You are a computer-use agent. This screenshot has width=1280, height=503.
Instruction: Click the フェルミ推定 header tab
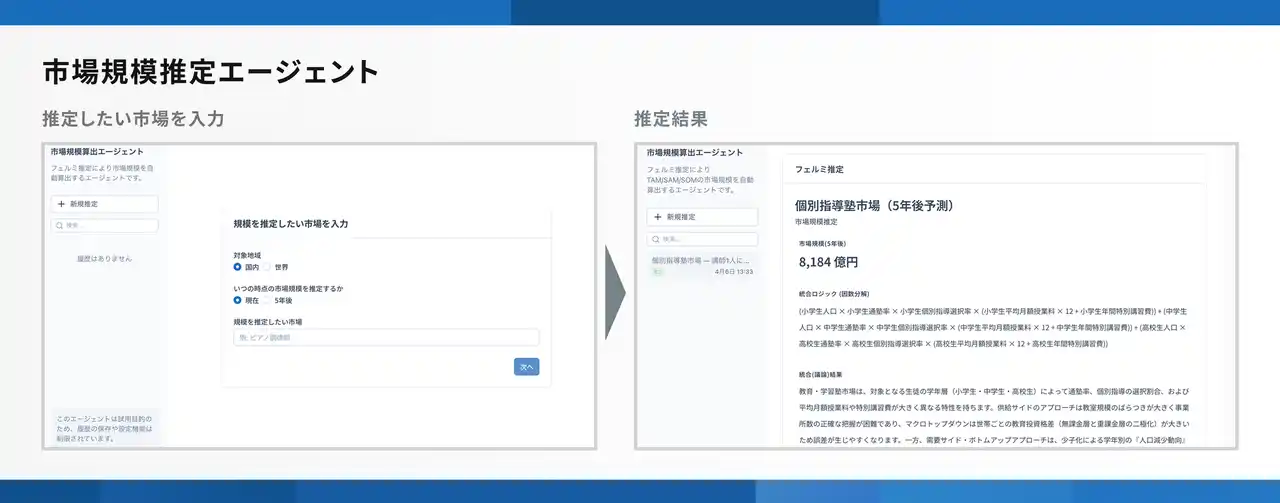(x=819, y=170)
